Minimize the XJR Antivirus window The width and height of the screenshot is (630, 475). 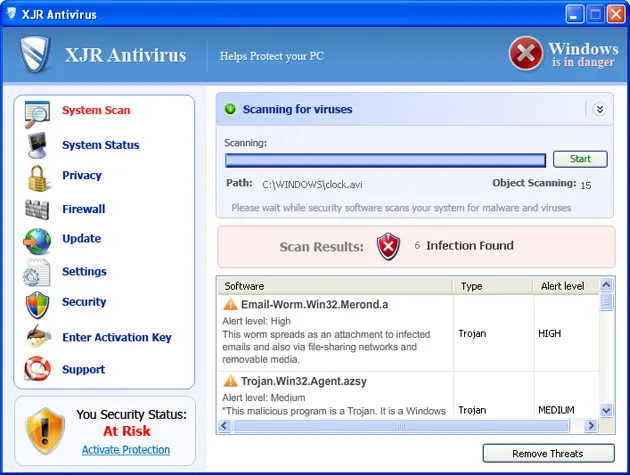coord(575,14)
